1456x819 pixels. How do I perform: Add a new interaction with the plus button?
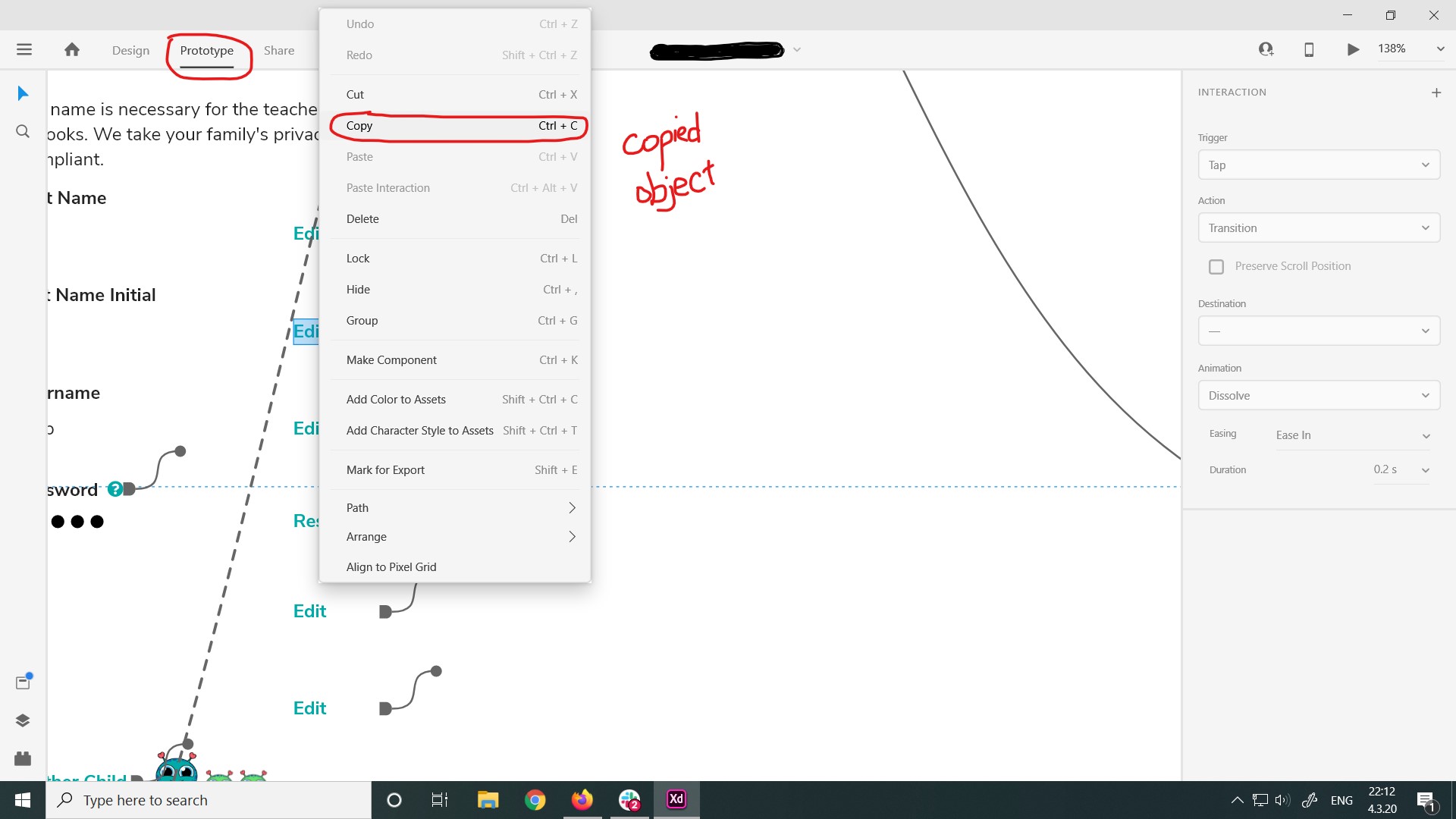click(x=1436, y=92)
